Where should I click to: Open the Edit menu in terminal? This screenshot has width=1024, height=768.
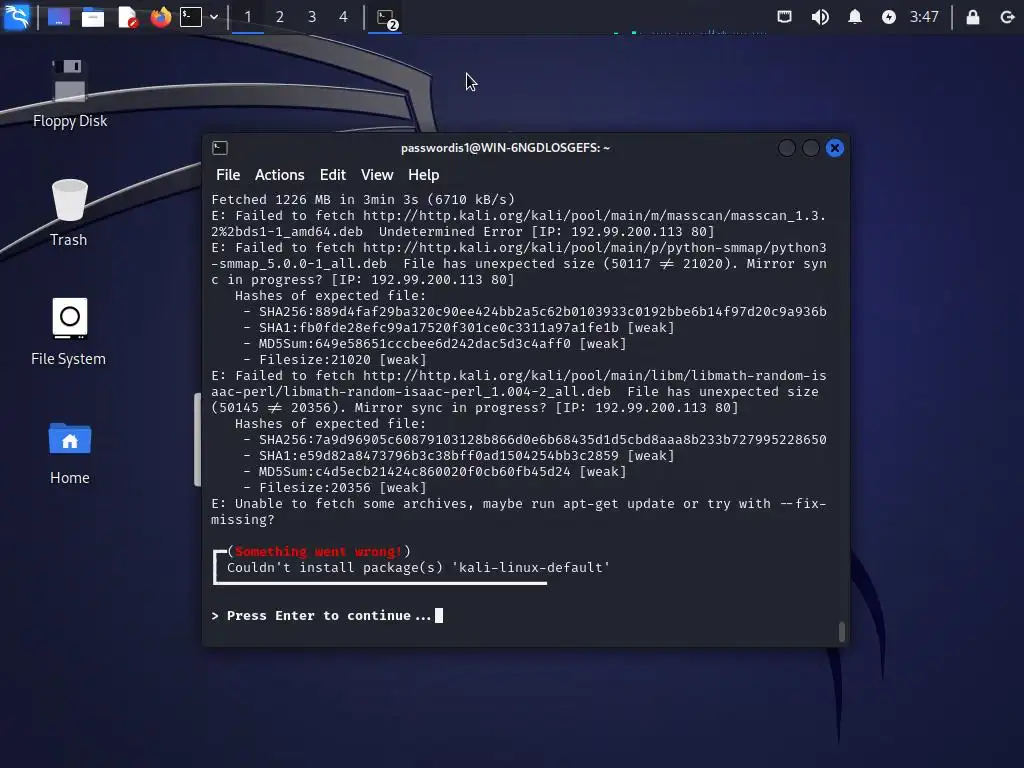pos(332,175)
